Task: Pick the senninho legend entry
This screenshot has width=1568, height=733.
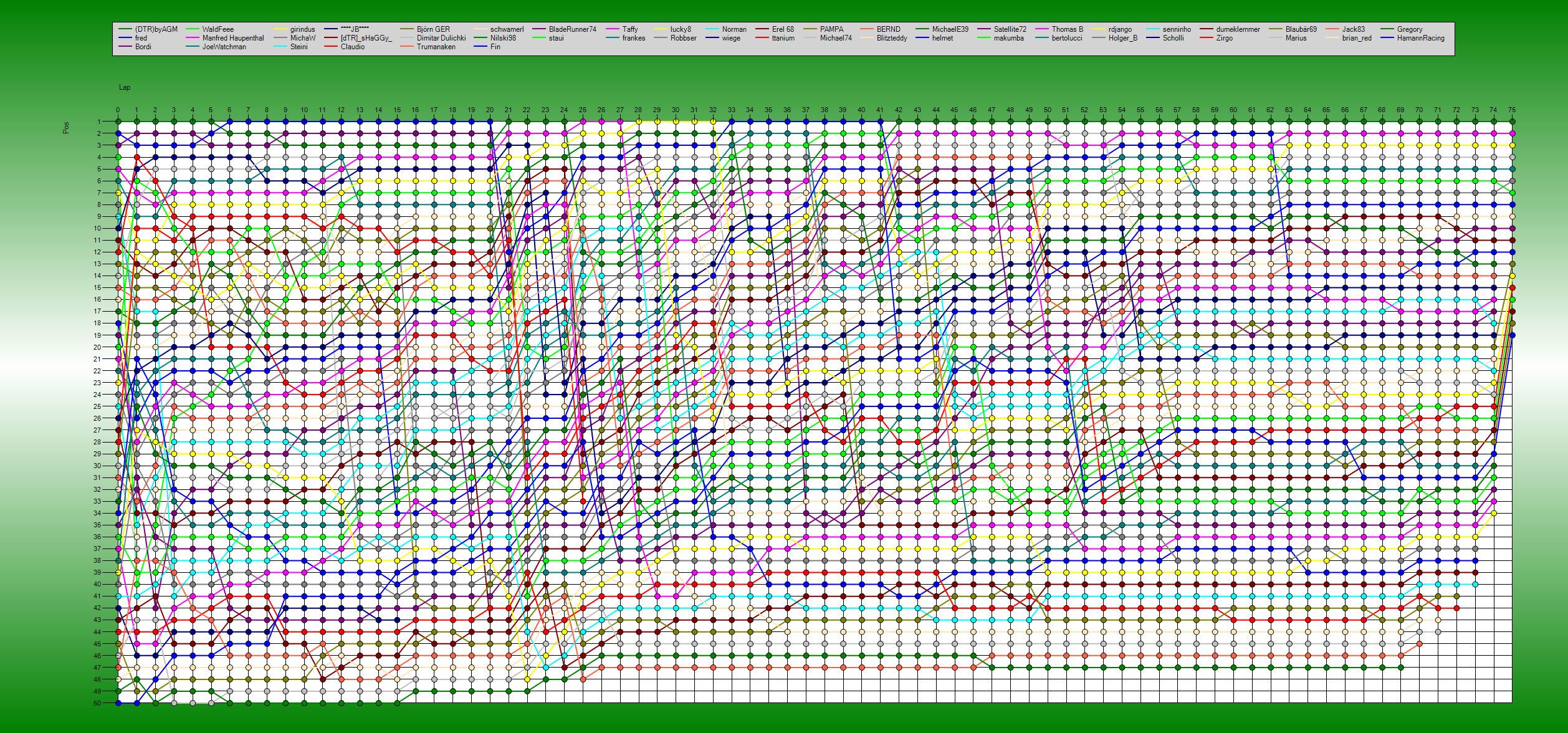Action: (1177, 29)
